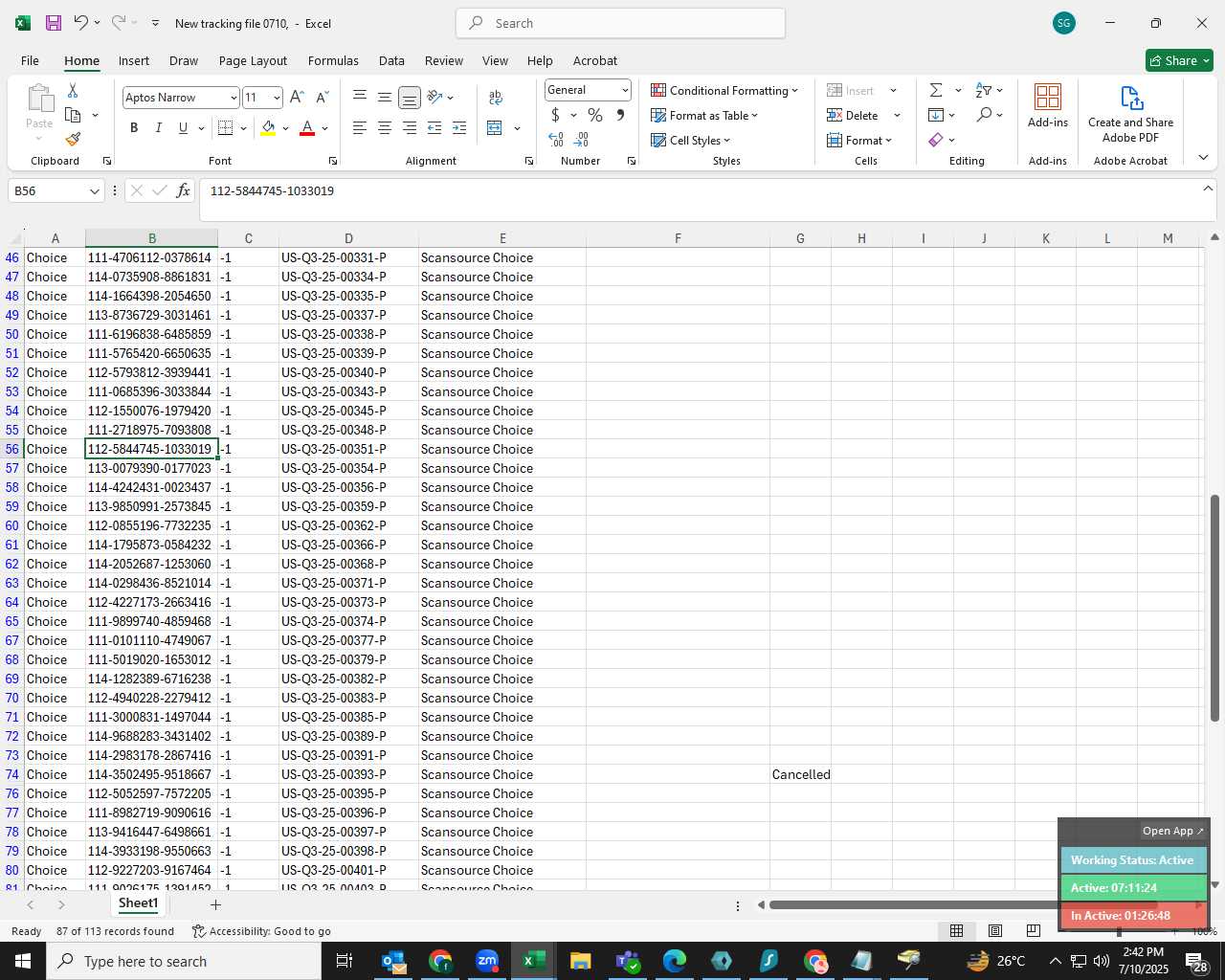Click Decrease Decimal icon
The height and width of the screenshot is (980, 1225).
581,140
